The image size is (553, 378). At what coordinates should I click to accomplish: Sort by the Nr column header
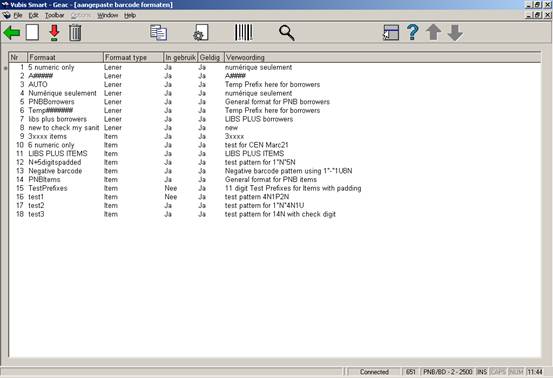click(x=18, y=57)
